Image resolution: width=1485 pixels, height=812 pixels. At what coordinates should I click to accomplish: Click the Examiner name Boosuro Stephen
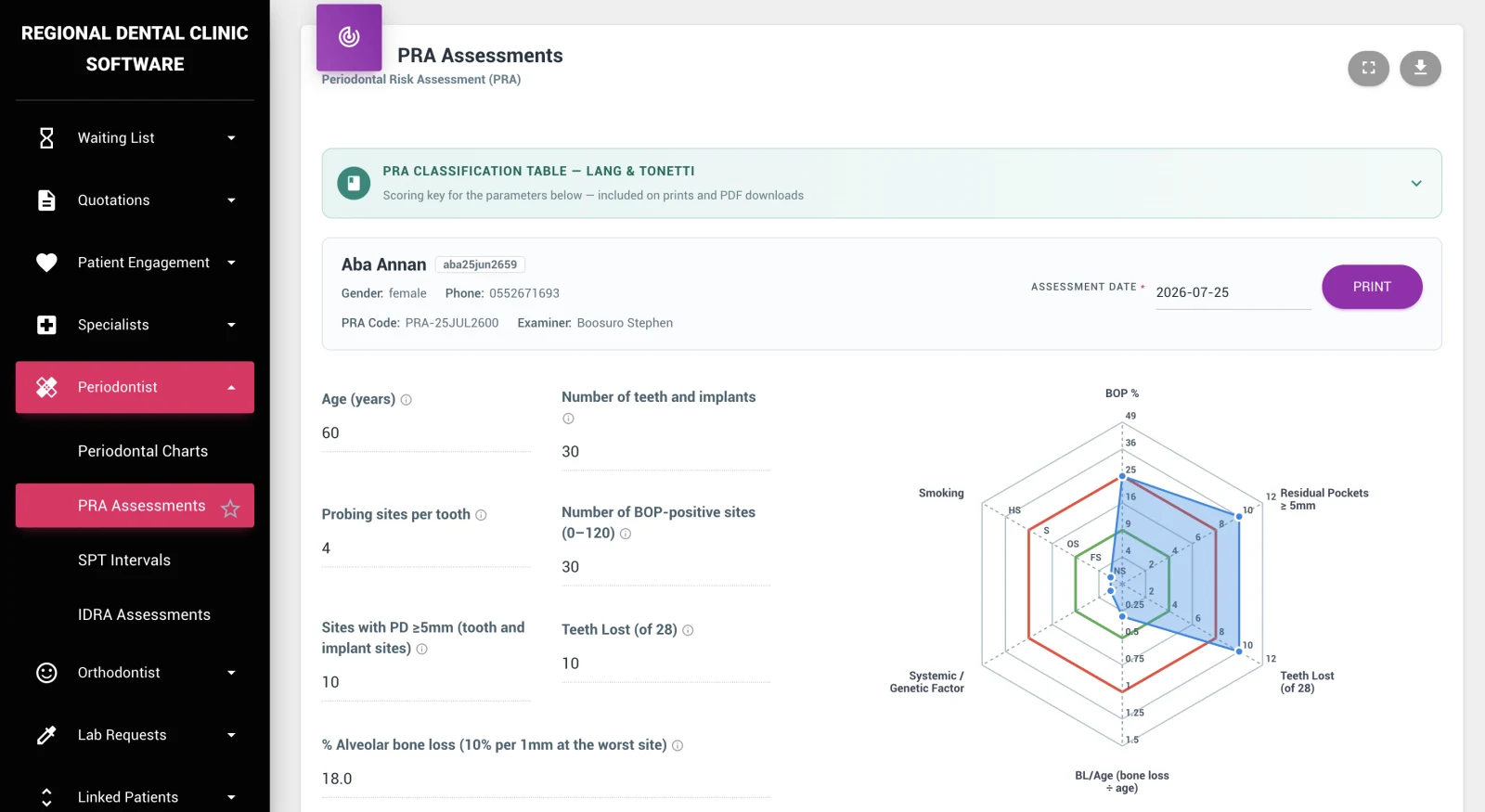coord(625,323)
